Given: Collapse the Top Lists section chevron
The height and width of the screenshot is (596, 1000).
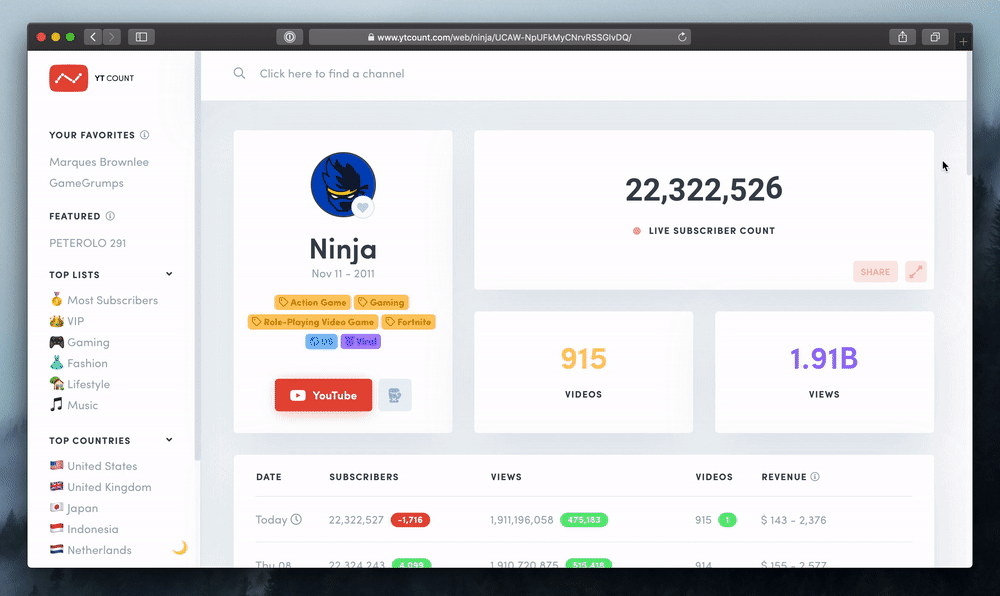Looking at the screenshot, I should [x=169, y=274].
